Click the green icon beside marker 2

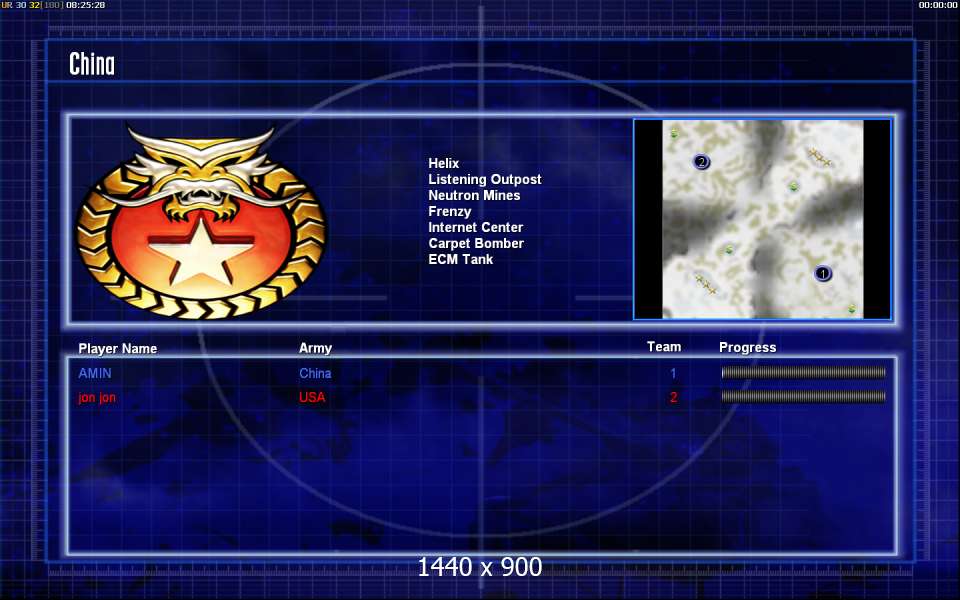[674, 133]
